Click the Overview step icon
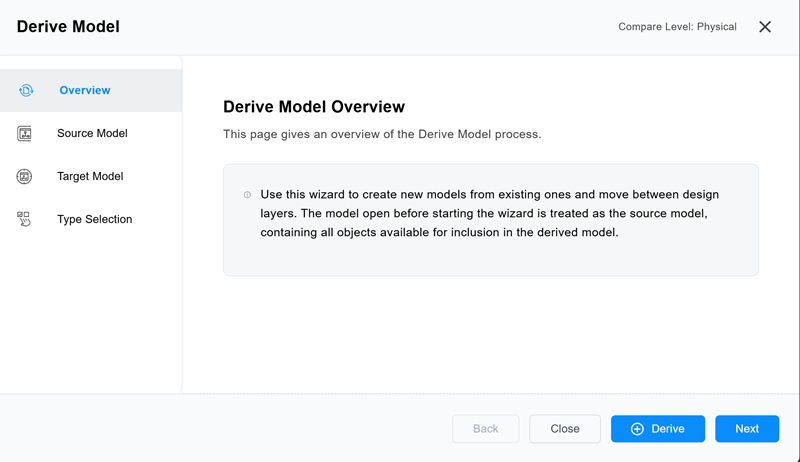The width and height of the screenshot is (800, 462). [x=26, y=90]
